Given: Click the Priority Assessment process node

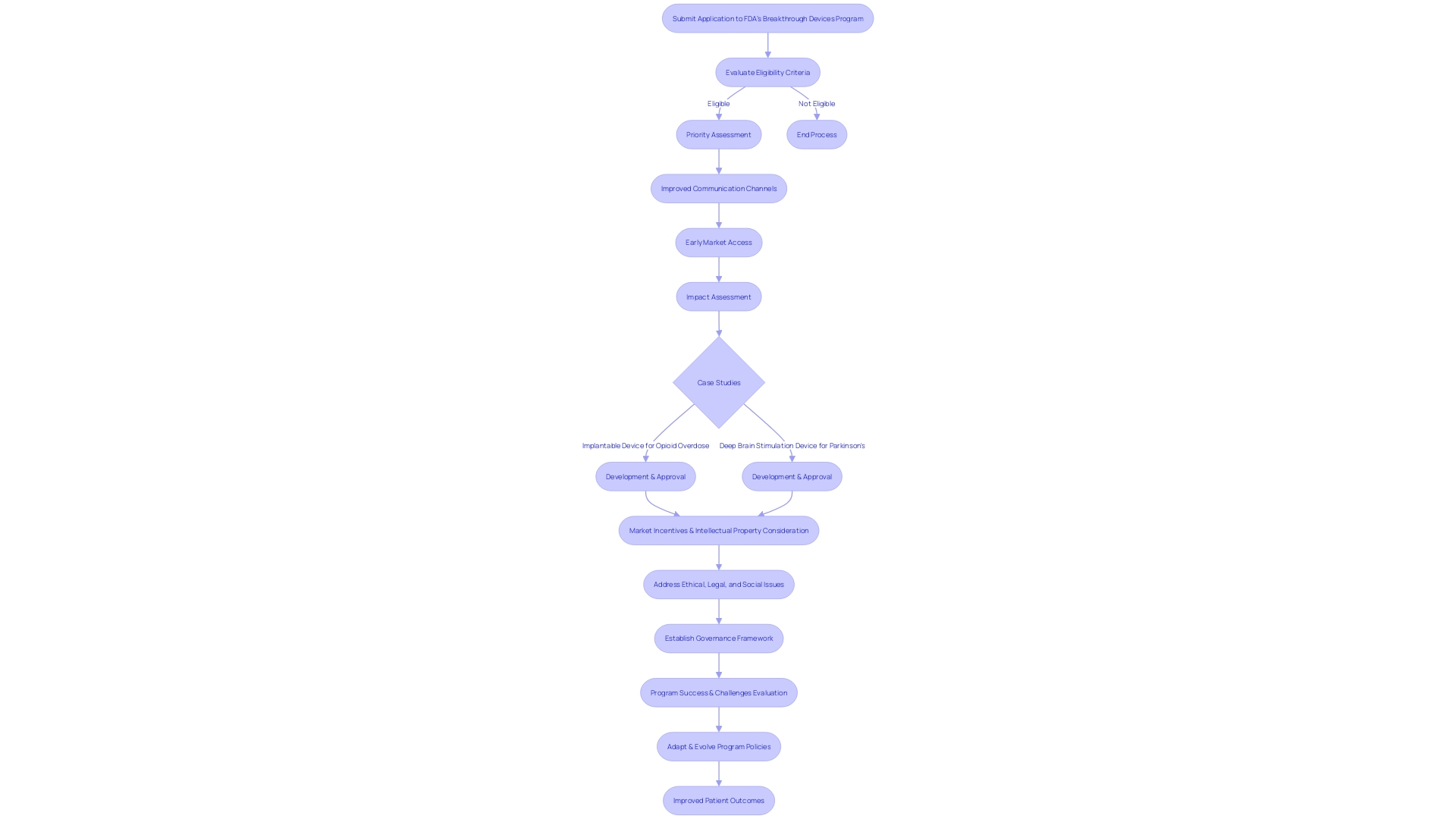Looking at the screenshot, I should pos(719,134).
